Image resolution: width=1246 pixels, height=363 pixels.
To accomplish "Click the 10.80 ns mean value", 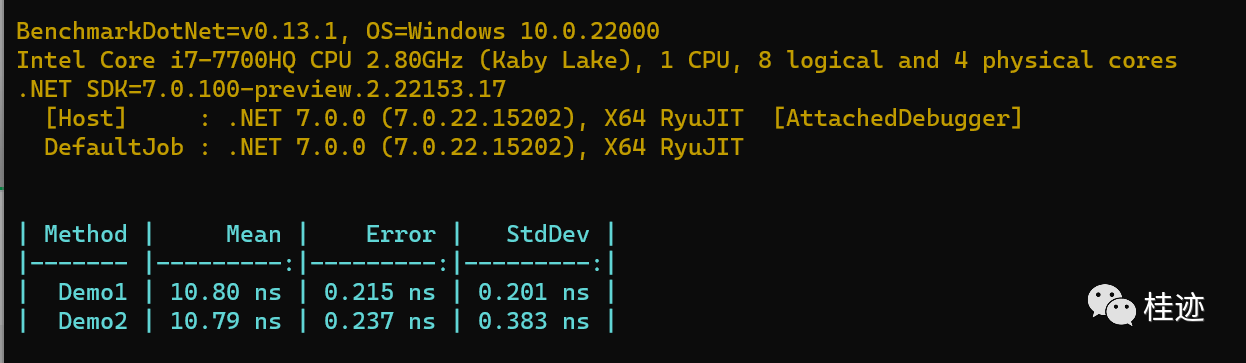I will pyautogui.click(x=226, y=292).
